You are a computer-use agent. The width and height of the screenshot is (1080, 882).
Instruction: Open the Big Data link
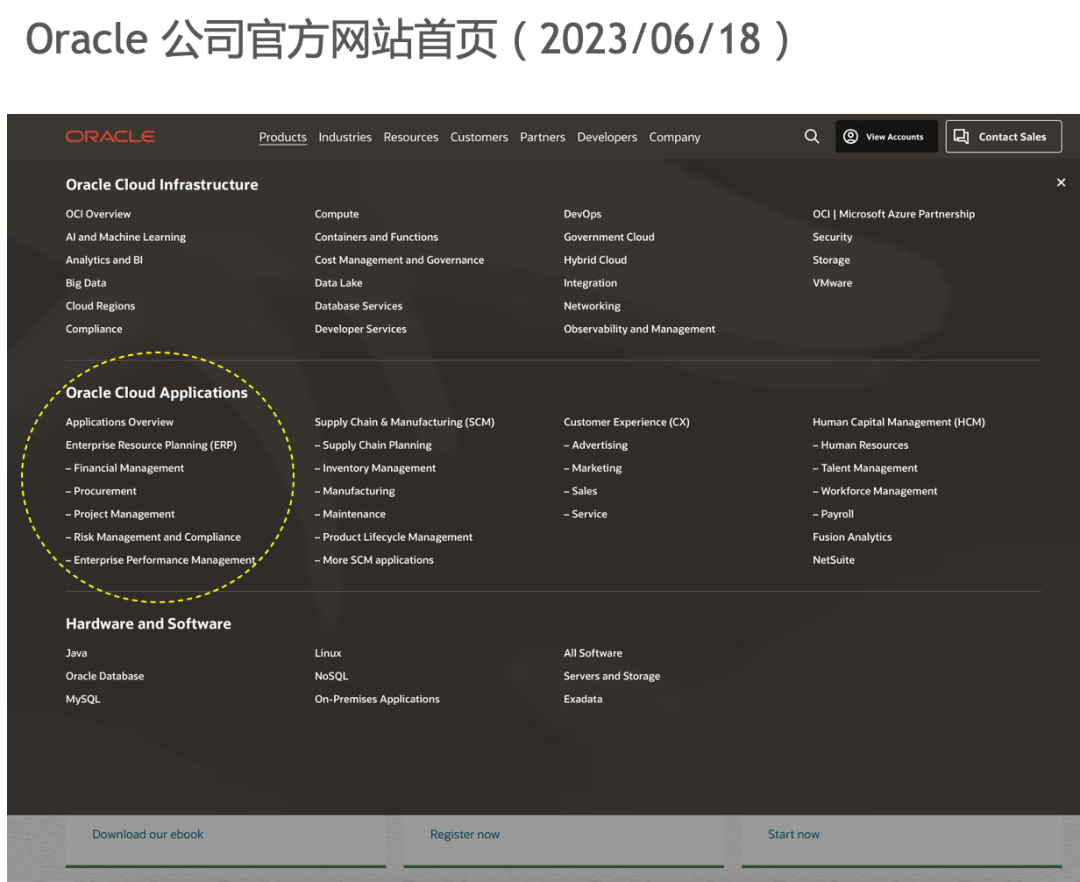coord(86,283)
